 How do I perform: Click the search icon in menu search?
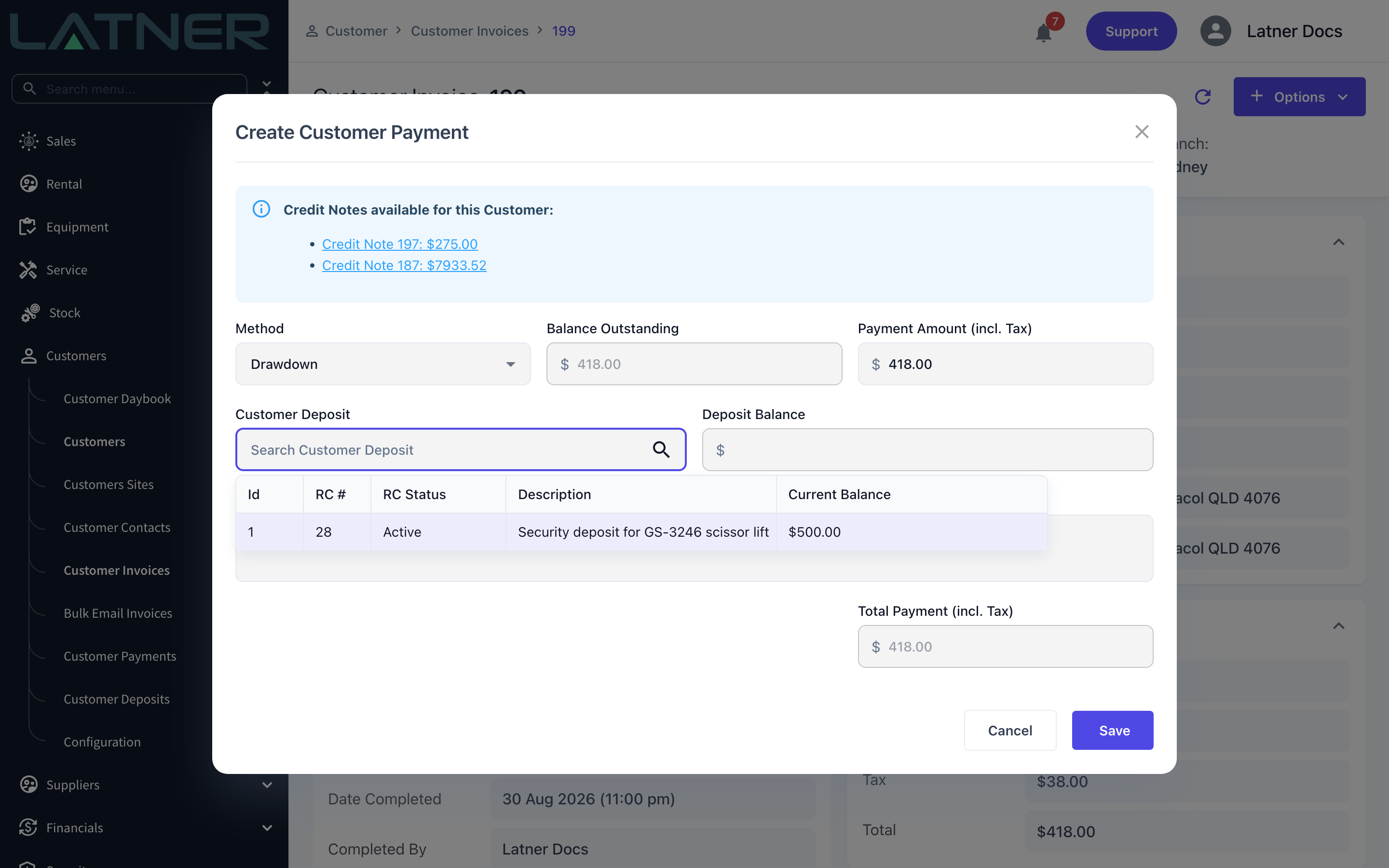(x=29, y=88)
